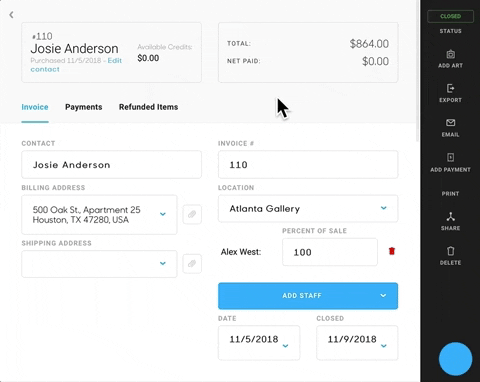The height and width of the screenshot is (382, 480).
Task: Click the Invoice # field showing 110
Action: click(x=308, y=165)
